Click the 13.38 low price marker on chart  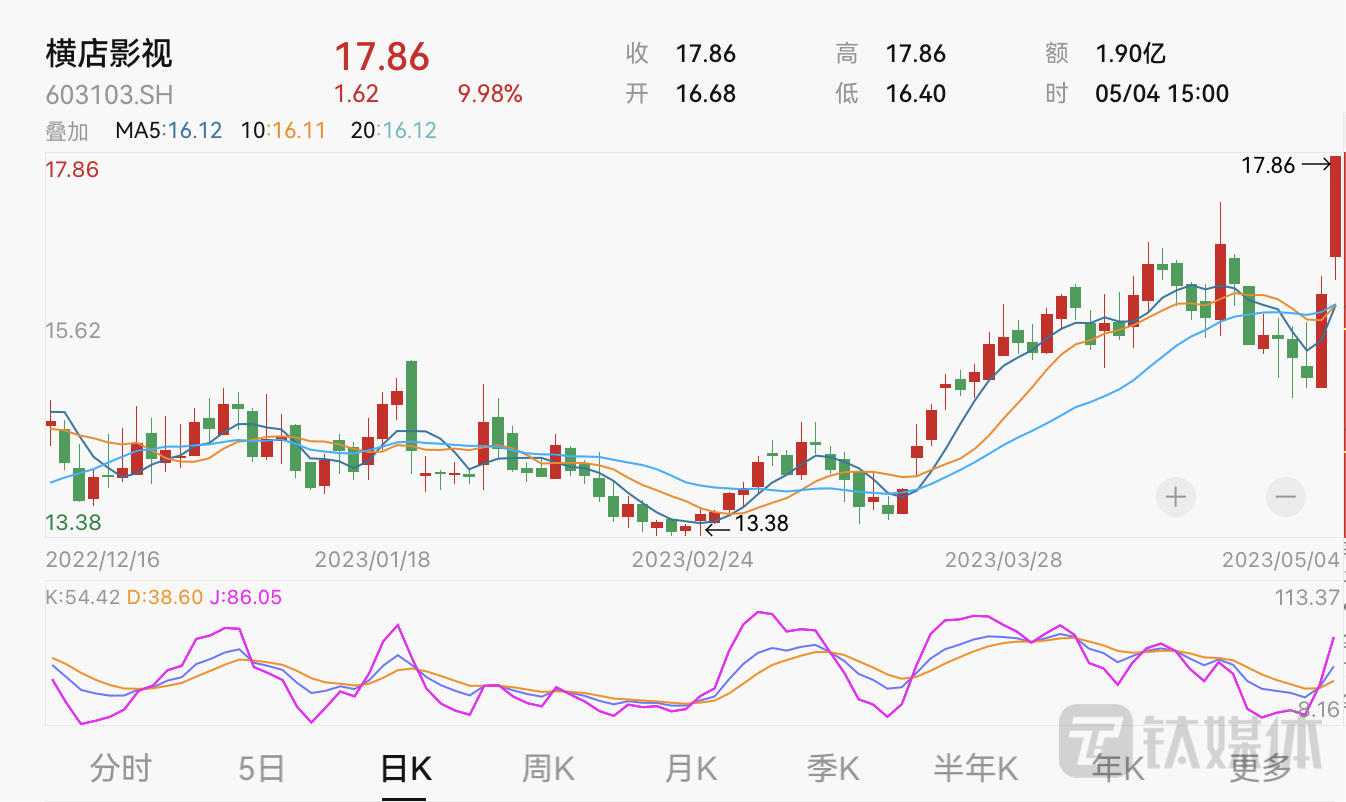761,523
